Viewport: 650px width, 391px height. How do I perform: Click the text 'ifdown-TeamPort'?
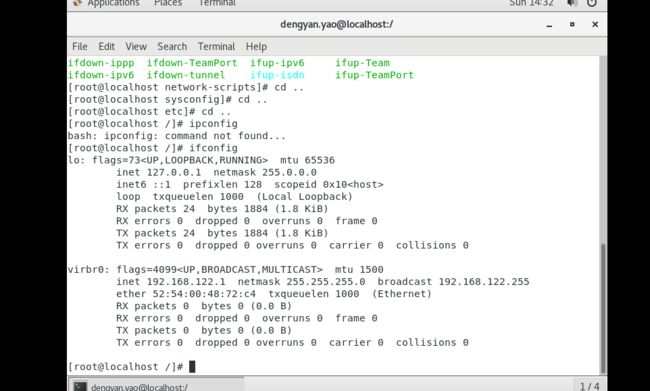192,63
